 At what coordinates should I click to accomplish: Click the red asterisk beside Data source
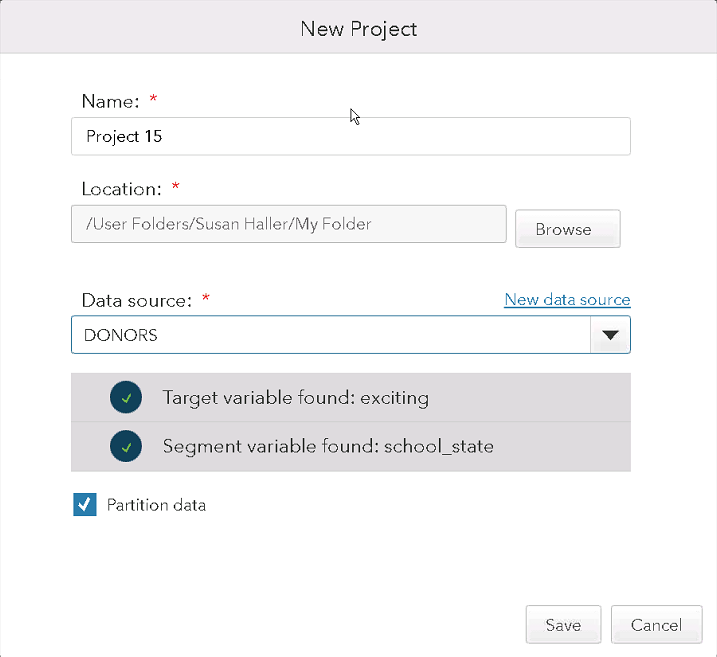tap(206, 298)
